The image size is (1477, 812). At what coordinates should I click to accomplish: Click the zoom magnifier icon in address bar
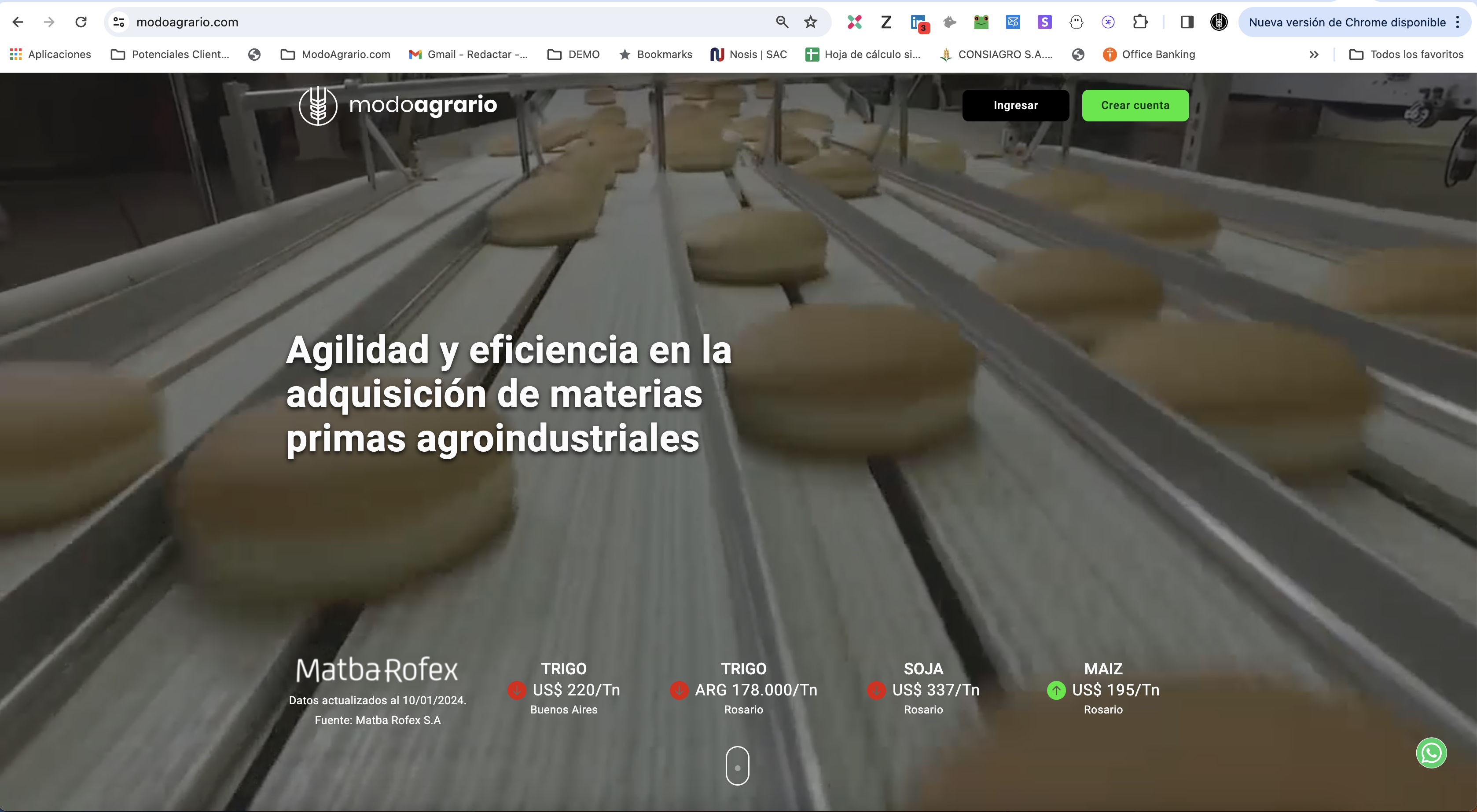click(782, 22)
